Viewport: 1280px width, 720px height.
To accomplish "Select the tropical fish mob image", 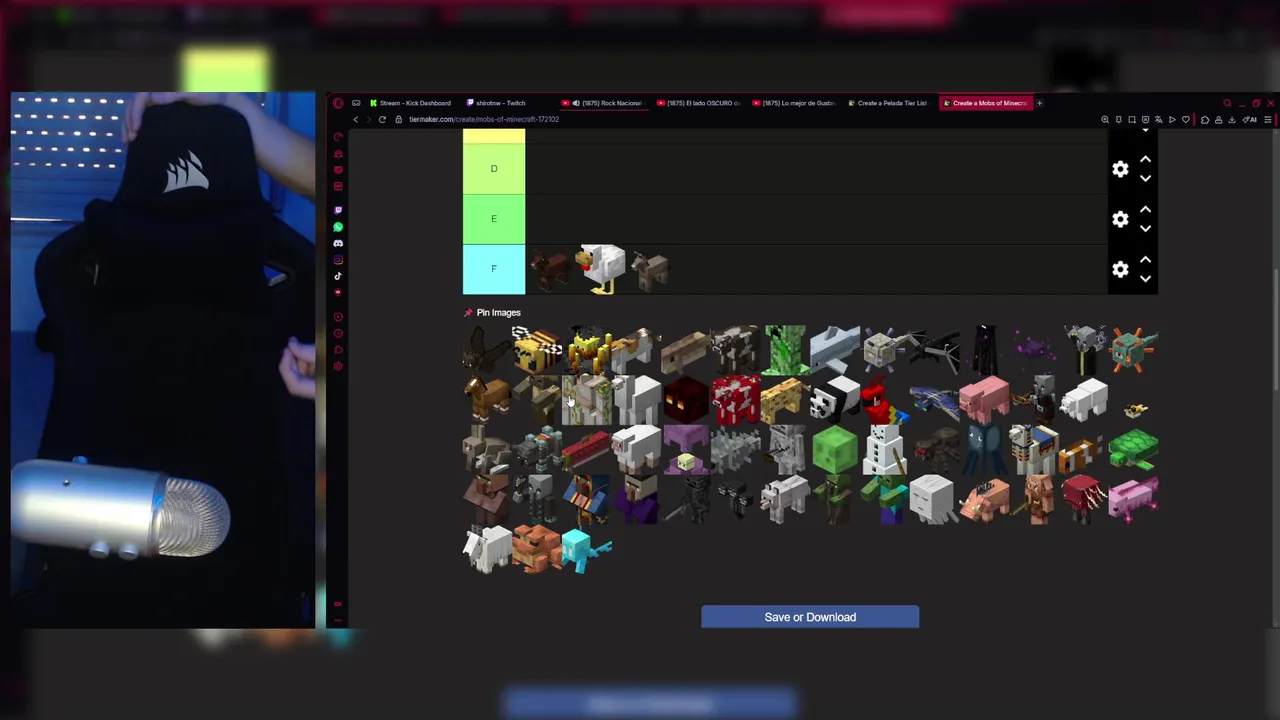I will pos(1083,449).
